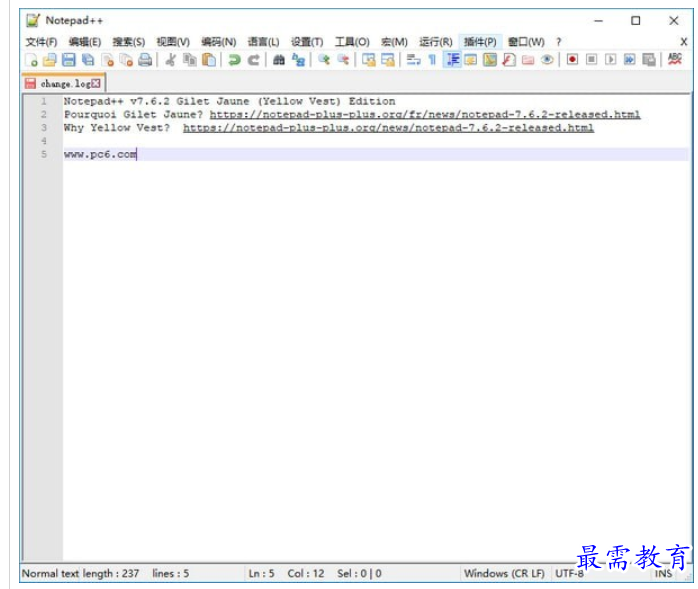Click the www.pc6.com text line
Viewport: 698px width, 589px height.
point(100,154)
